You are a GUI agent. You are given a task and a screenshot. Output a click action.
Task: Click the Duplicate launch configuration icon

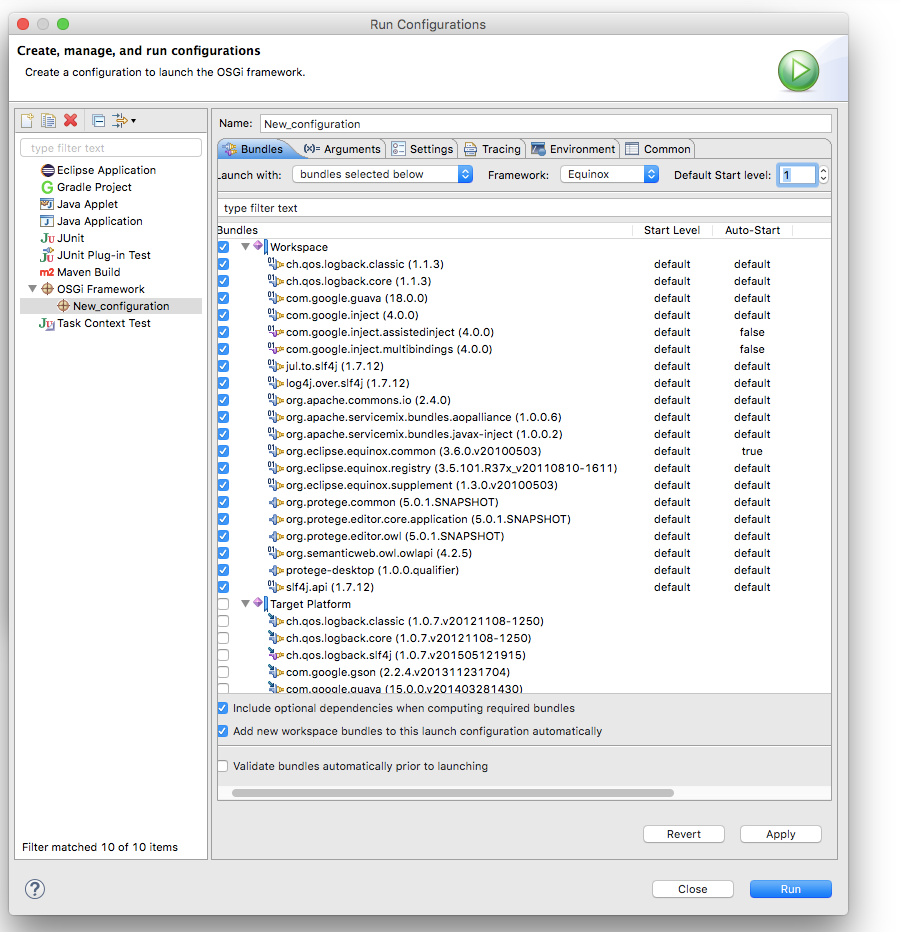coord(49,121)
